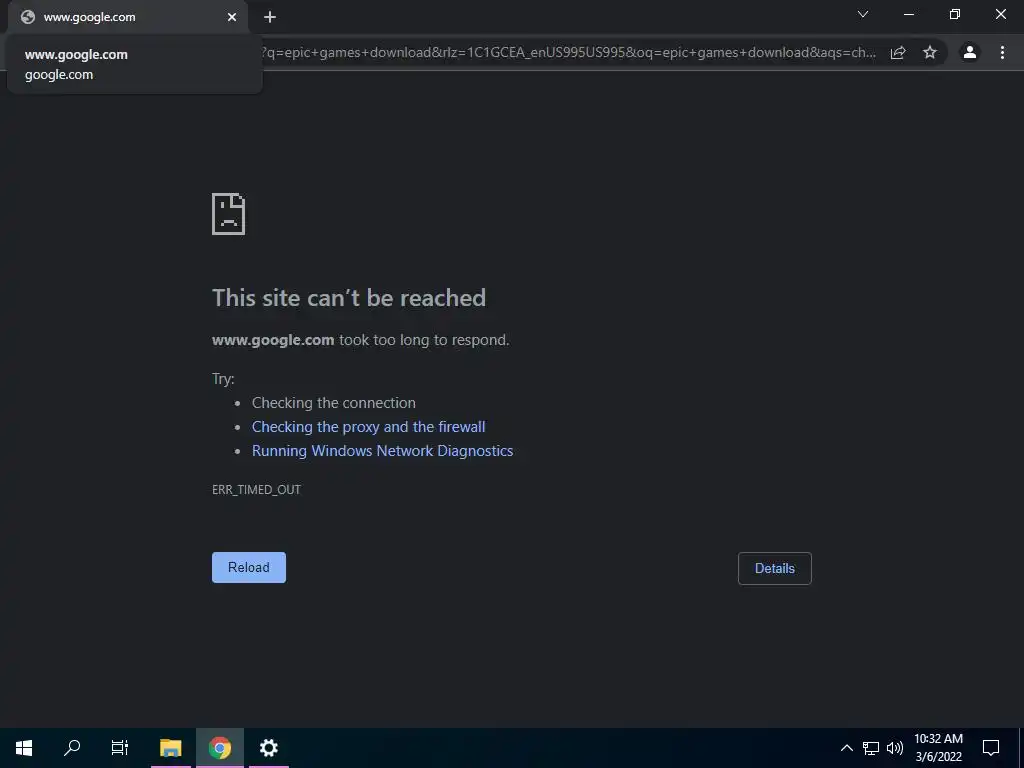Click Running Windows Network Diagnostics link
The height and width of the screenshot is (768, 1024).
coord(382,451)
